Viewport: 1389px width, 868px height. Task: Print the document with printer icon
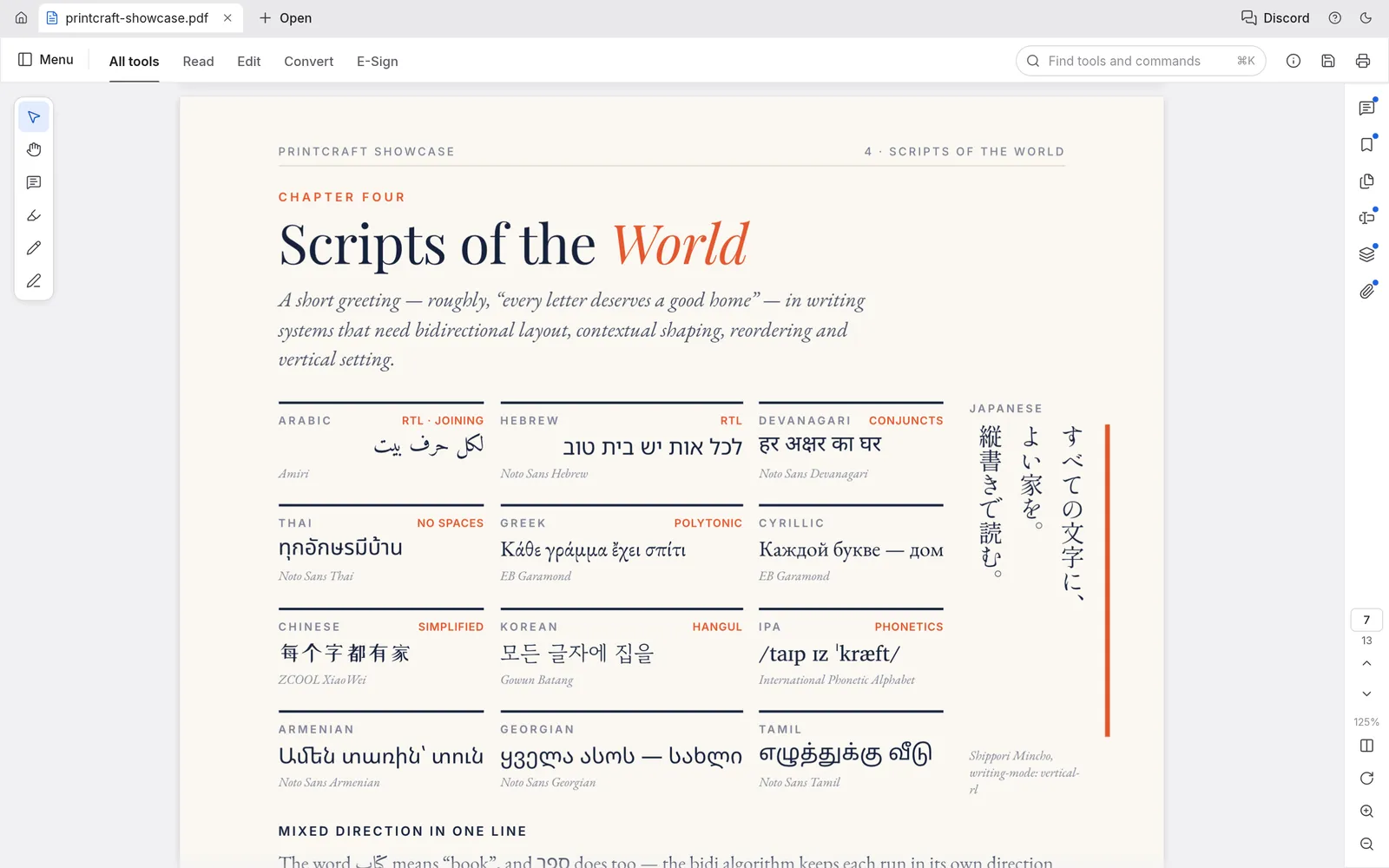point(1363,61)
